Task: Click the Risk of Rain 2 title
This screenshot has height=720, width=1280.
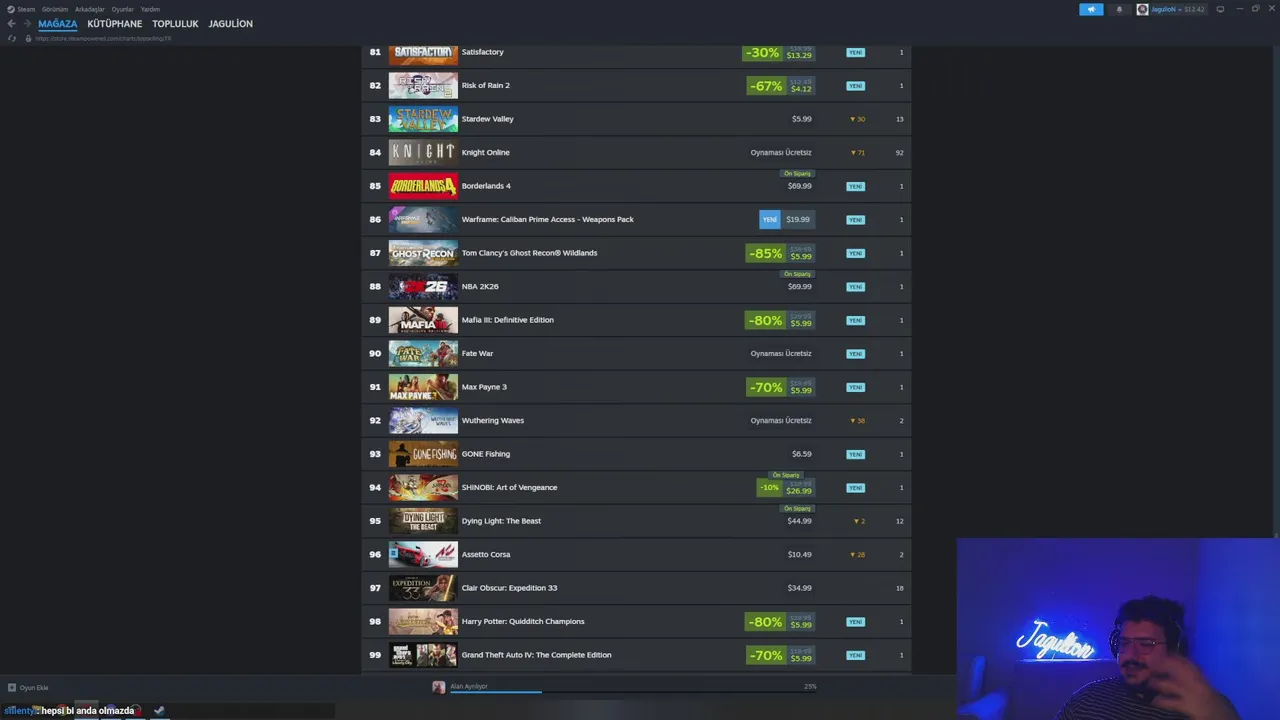Action: tap(485, 85)
